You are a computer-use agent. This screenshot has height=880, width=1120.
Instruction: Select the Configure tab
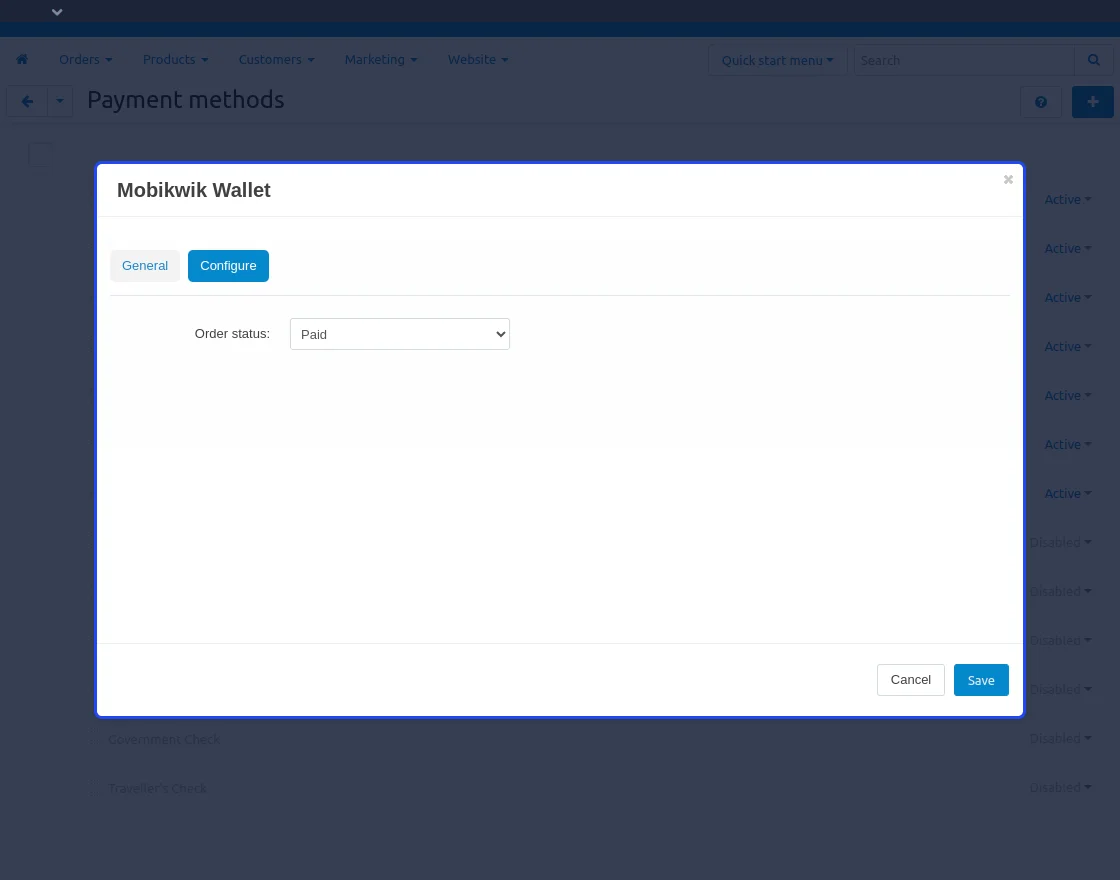coord(229,266)
